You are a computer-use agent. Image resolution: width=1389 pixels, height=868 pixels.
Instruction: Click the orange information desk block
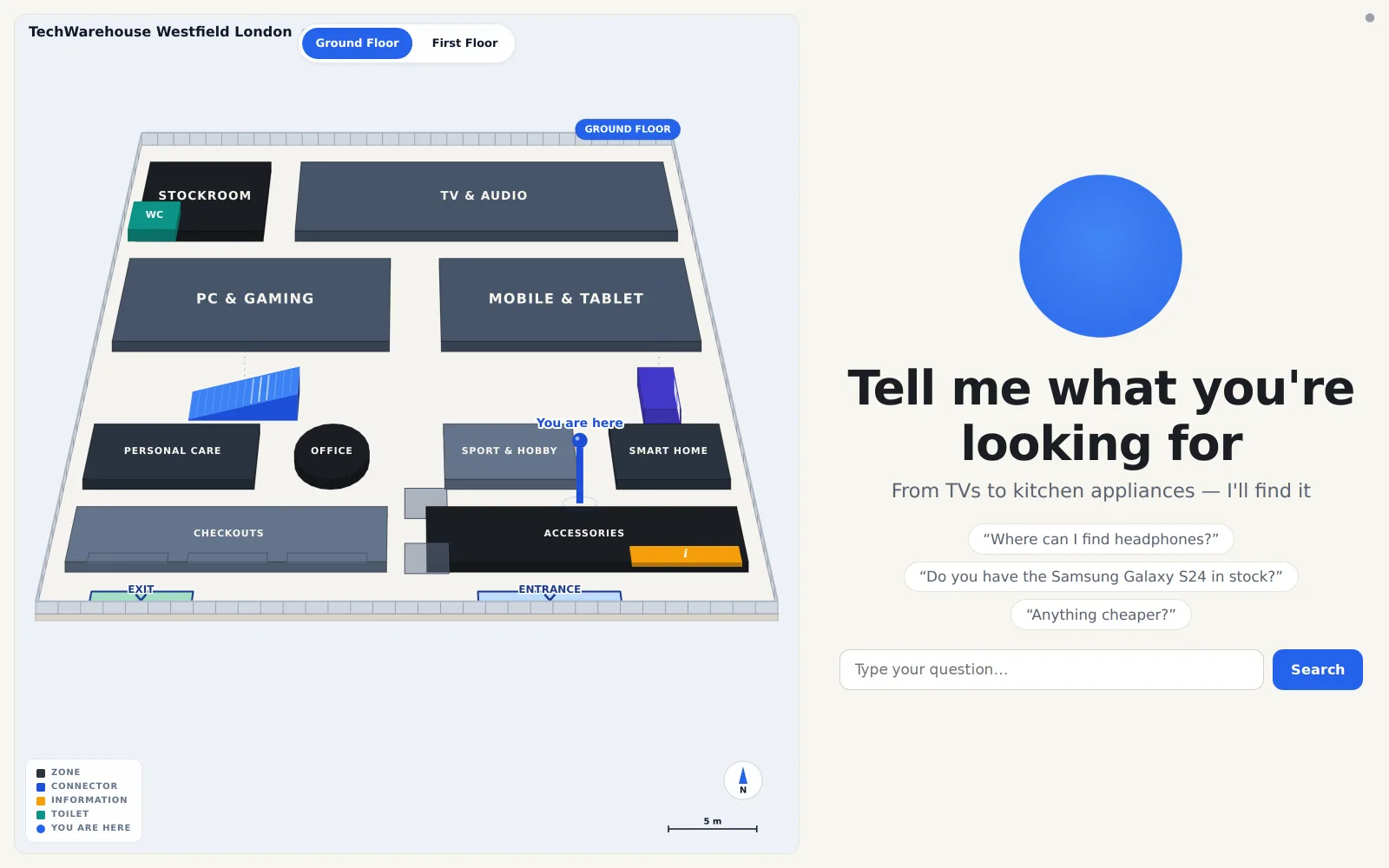click(686, 556)
